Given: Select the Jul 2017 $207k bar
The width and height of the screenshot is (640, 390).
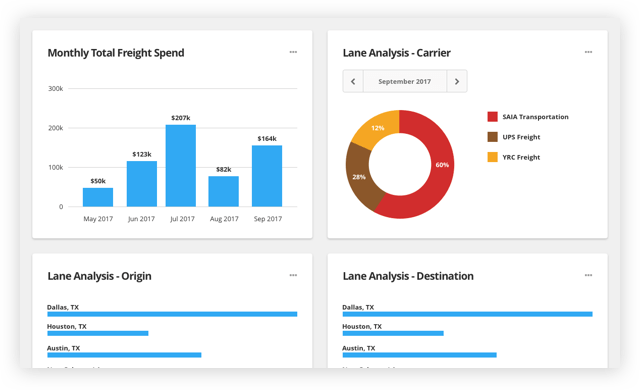Looking at the screenshot, I should 180,166.
